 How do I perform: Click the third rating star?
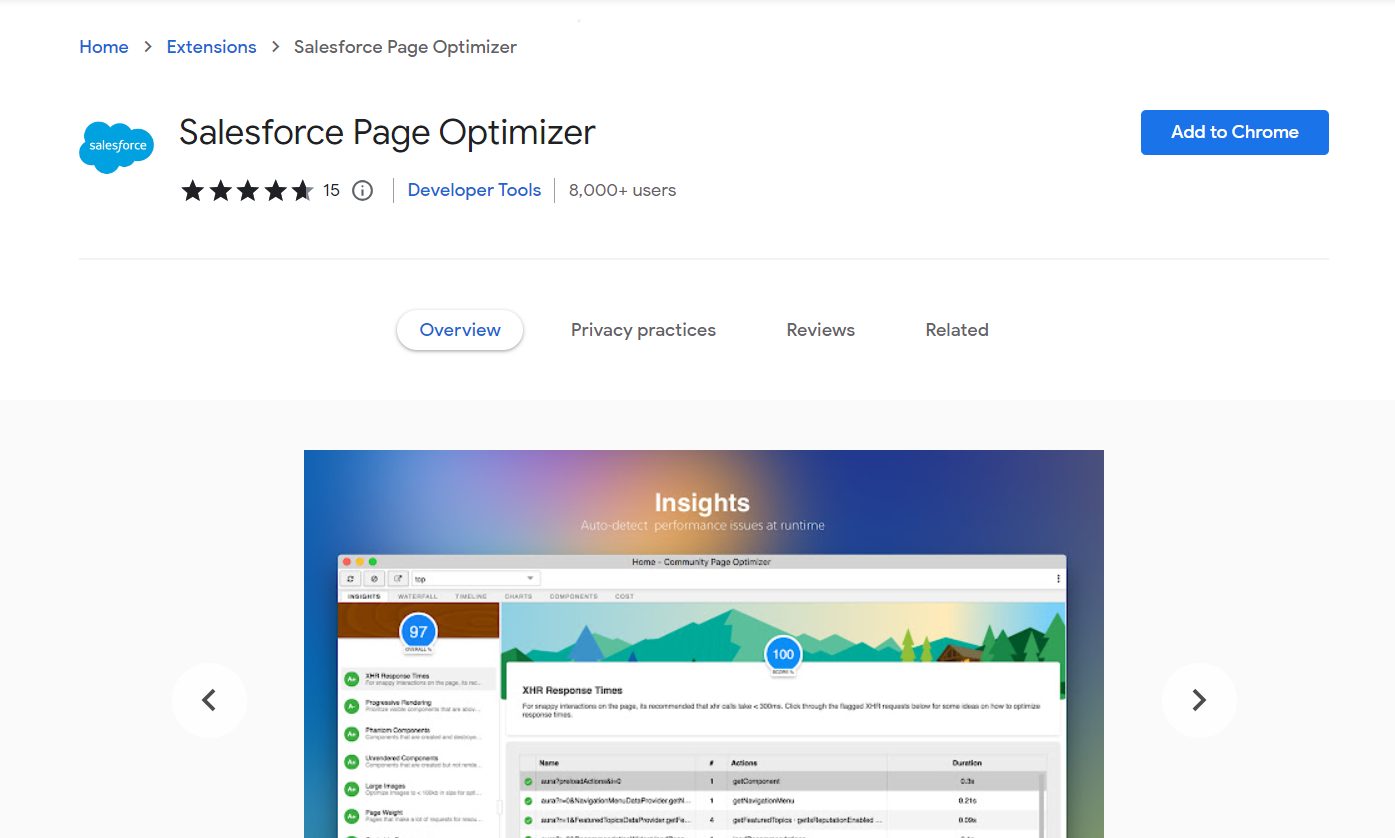248,190
